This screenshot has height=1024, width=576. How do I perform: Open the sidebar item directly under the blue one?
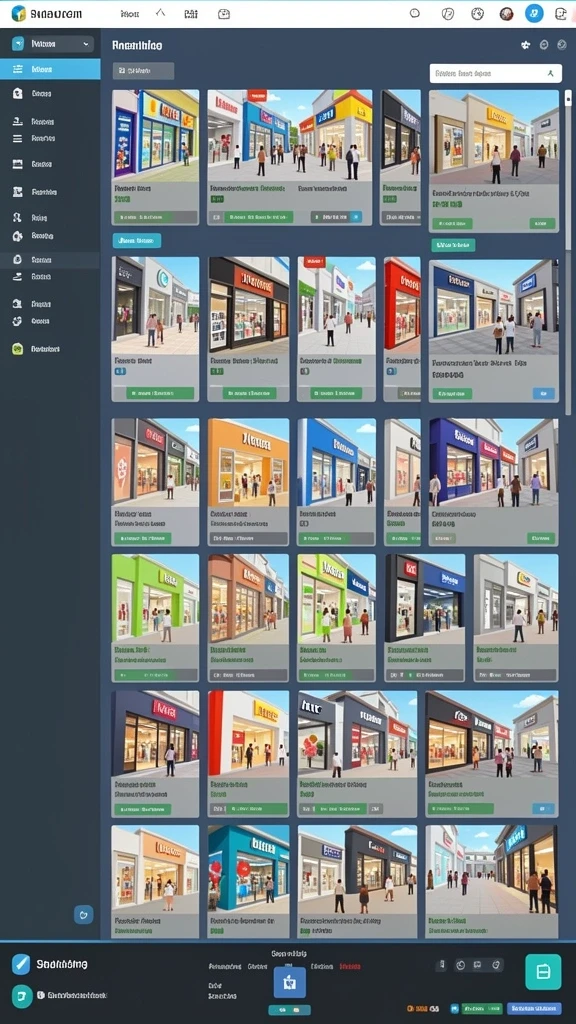[x=50, y=93]
